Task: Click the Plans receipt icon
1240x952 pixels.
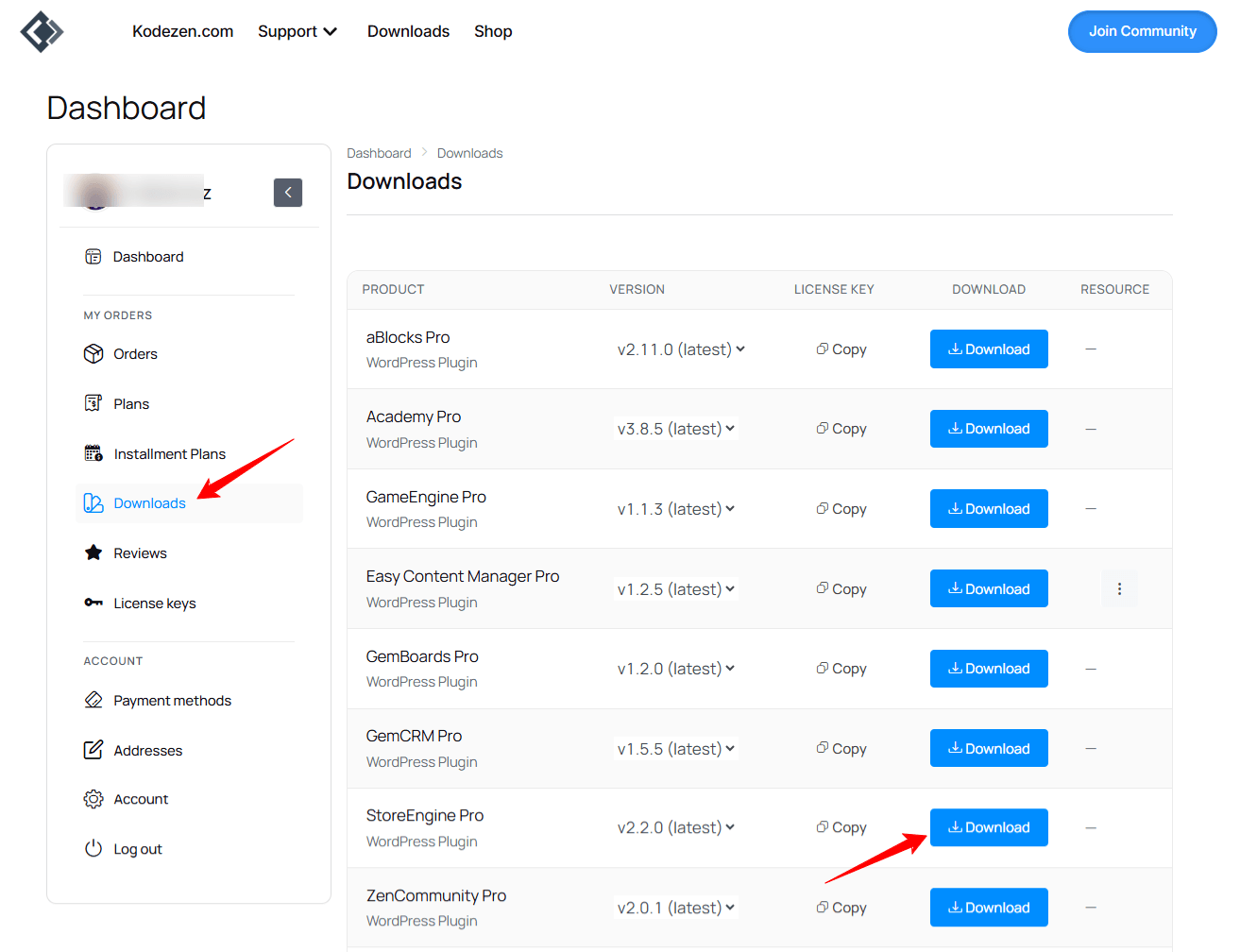Action: pos(93,403)
